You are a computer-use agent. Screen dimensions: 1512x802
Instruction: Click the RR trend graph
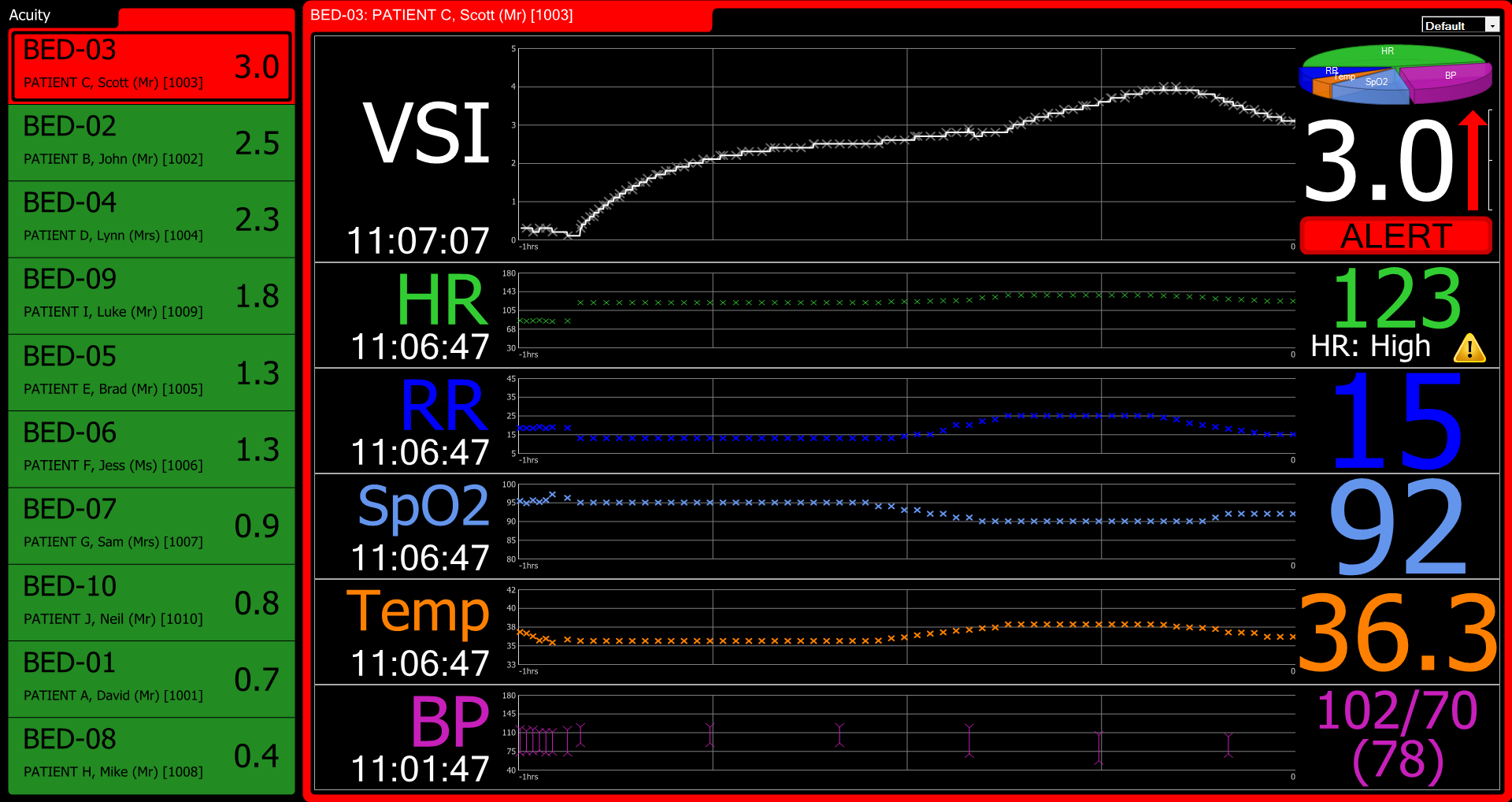coord(906,416)
